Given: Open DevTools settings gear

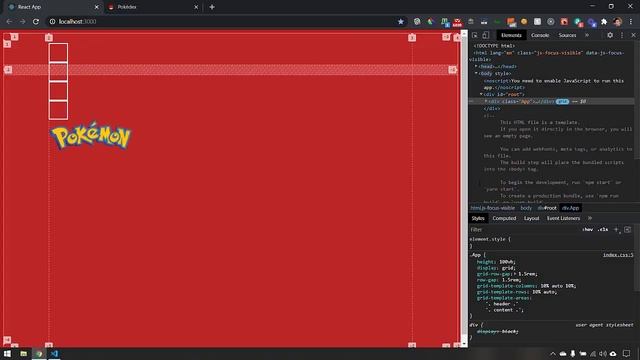Looking at the screenshot, I should [x=610, y=36].
